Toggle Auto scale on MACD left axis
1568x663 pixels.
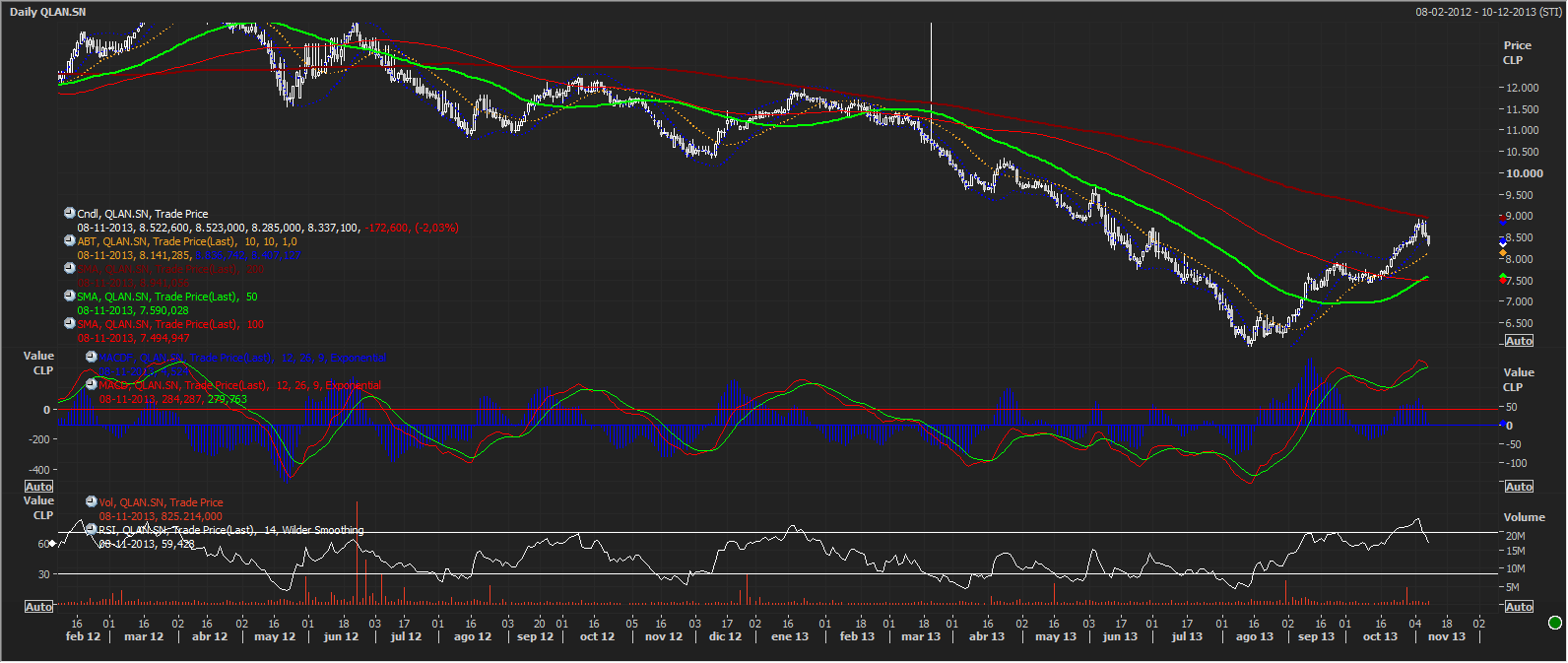(38, 487)
